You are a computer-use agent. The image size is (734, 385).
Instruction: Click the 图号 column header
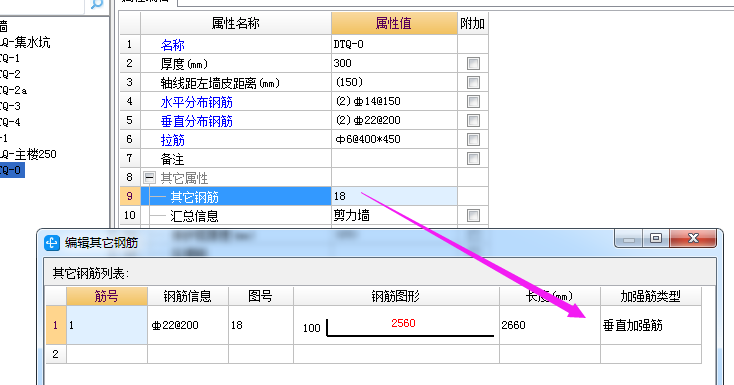pos(261,296)
